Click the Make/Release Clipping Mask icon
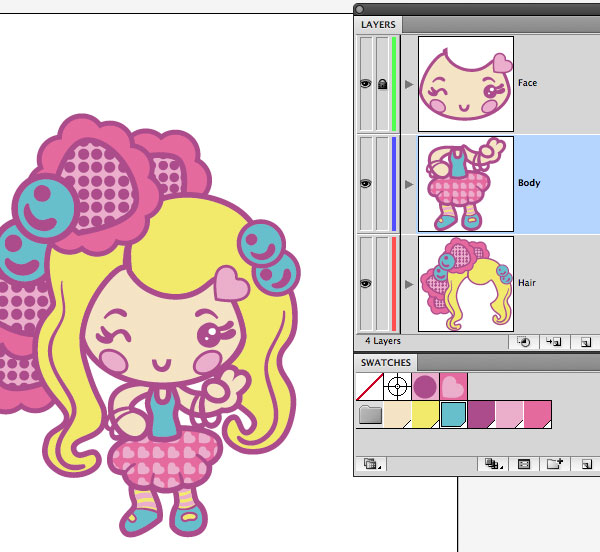Viewport: 600px width, 552px height. [x=523, y=342]
